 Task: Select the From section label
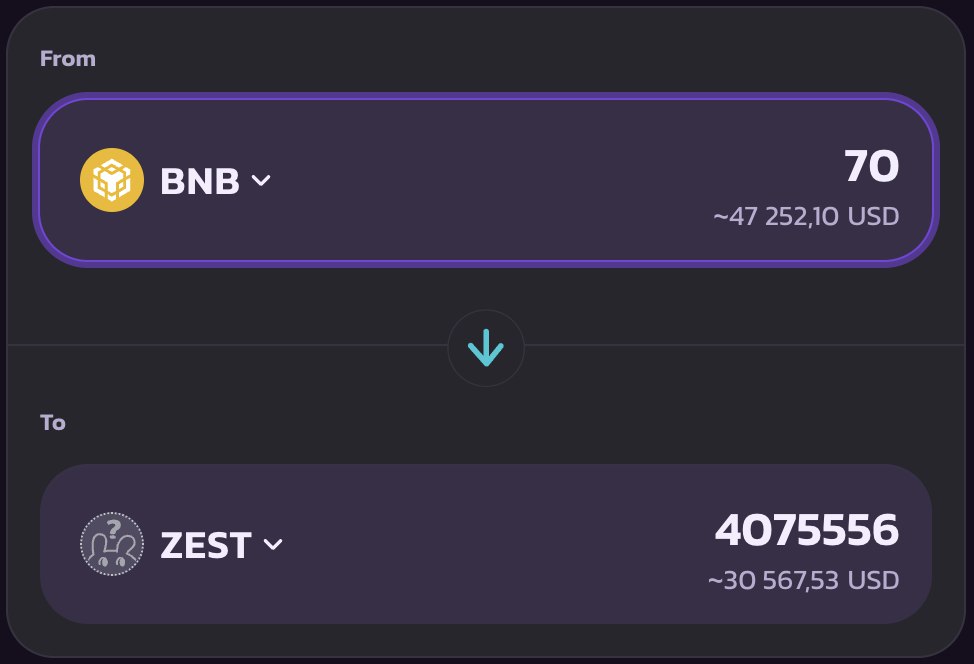point(68,58)
